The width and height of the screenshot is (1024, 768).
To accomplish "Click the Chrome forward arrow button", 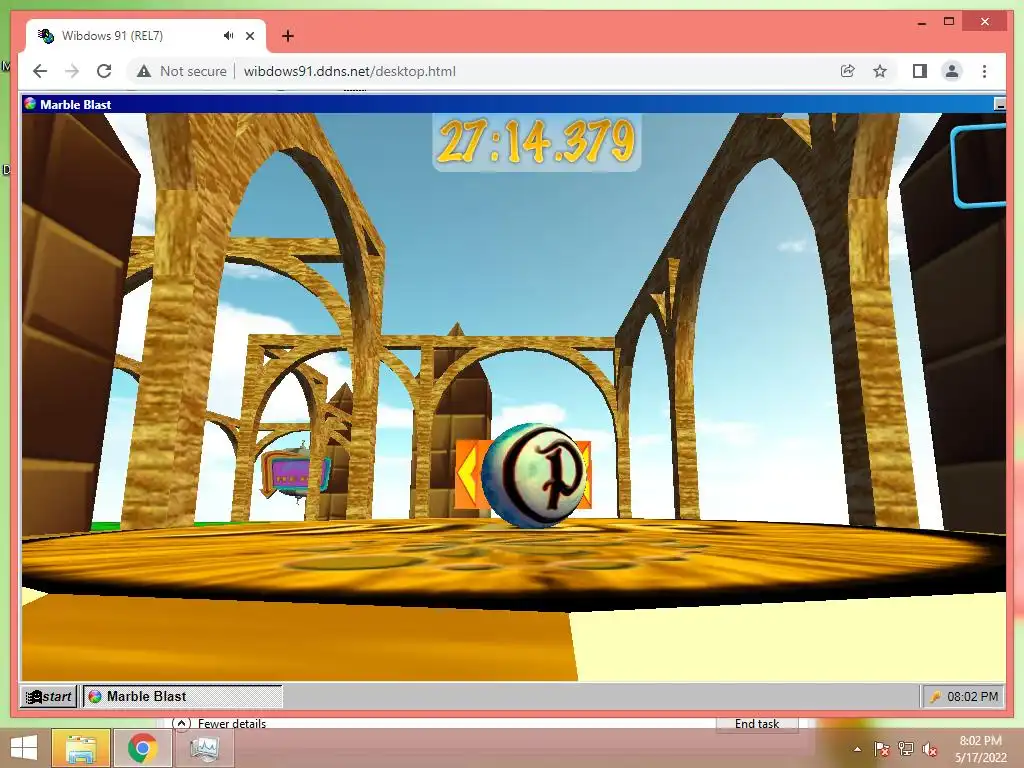I will (72, 71).
